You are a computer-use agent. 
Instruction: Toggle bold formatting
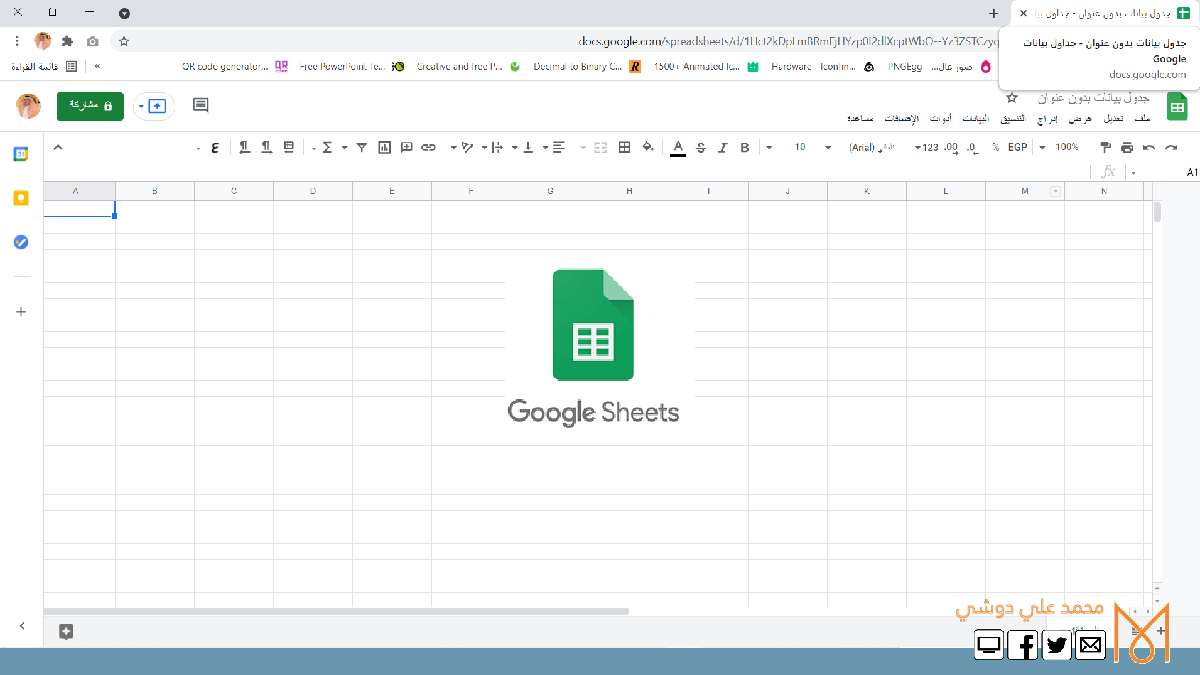tap(744, 148)
